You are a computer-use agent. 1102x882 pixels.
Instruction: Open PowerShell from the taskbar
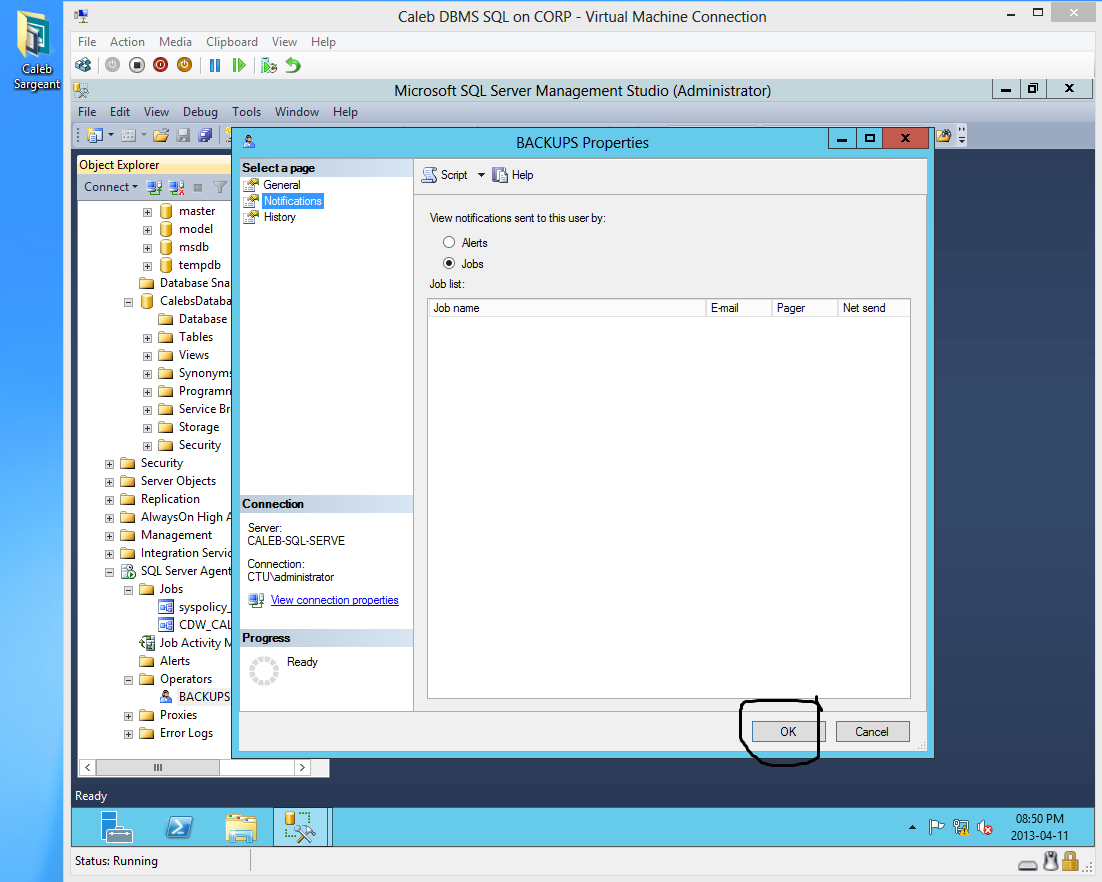179,826
